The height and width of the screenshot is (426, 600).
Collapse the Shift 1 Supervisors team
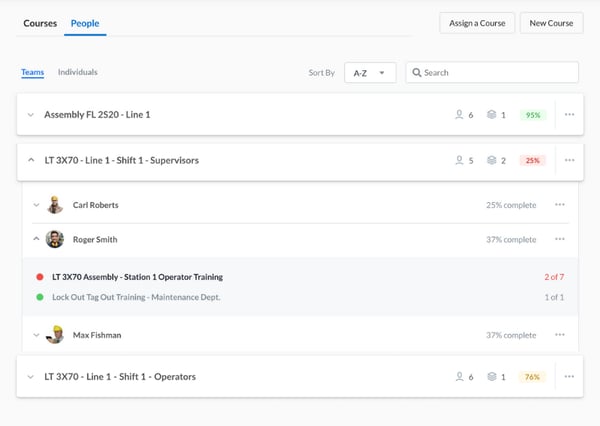coord(31,160)
